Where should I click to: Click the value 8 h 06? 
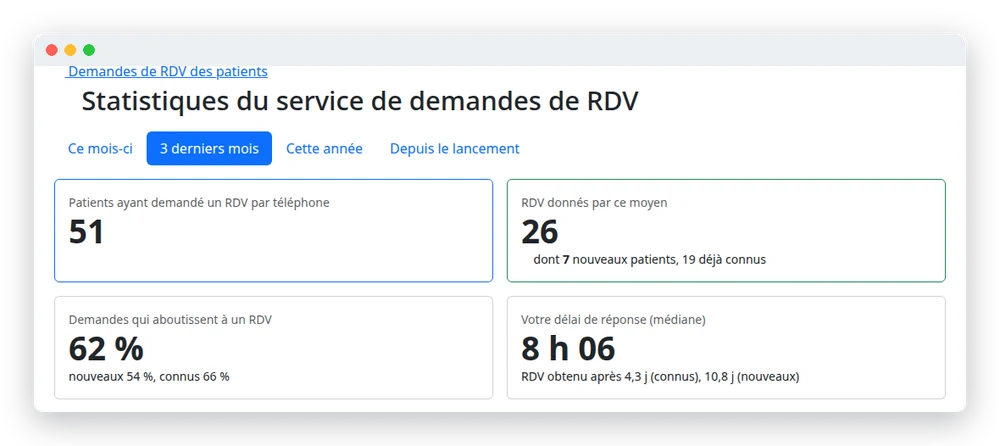[568, 348]
